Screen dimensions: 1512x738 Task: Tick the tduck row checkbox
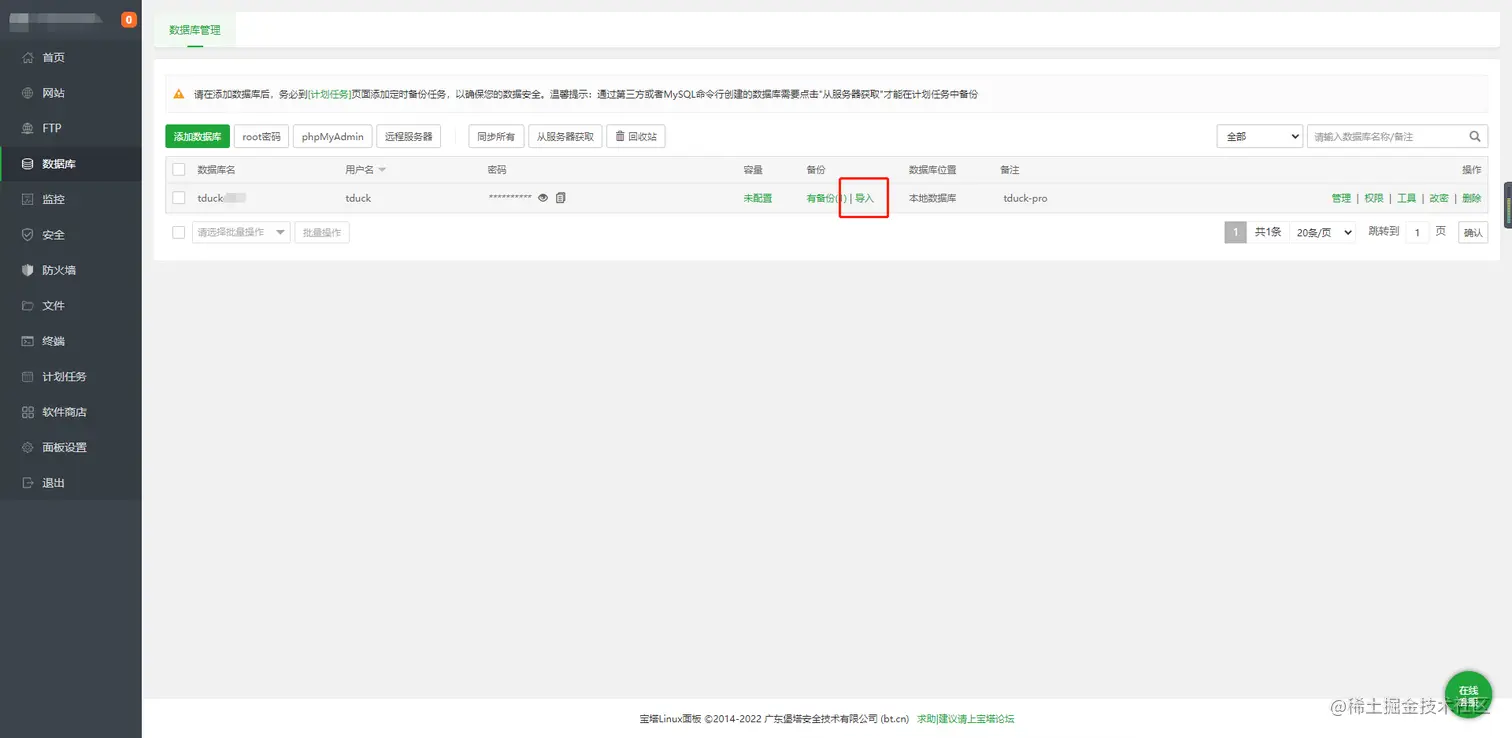tap(179, 198)
